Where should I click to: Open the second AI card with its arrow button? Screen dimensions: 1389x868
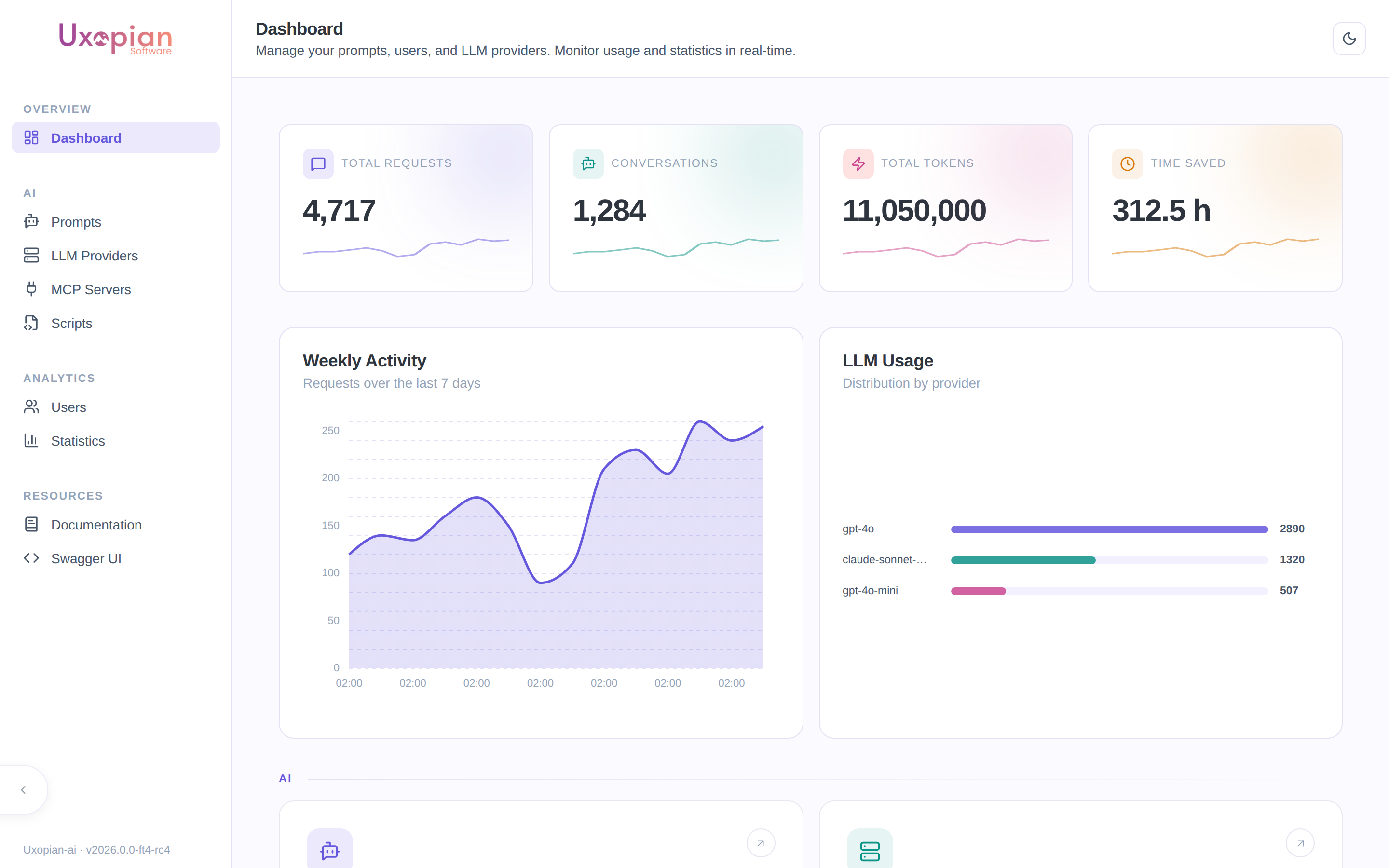coord(1300,843)
